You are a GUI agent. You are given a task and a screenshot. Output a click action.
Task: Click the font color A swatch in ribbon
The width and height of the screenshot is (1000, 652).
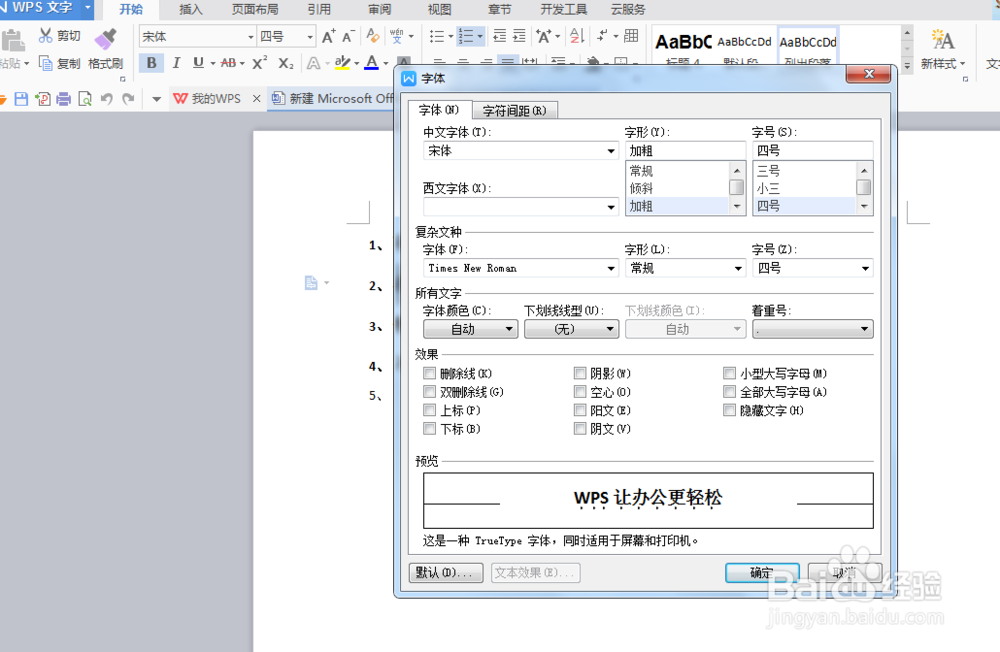point(372,63)
